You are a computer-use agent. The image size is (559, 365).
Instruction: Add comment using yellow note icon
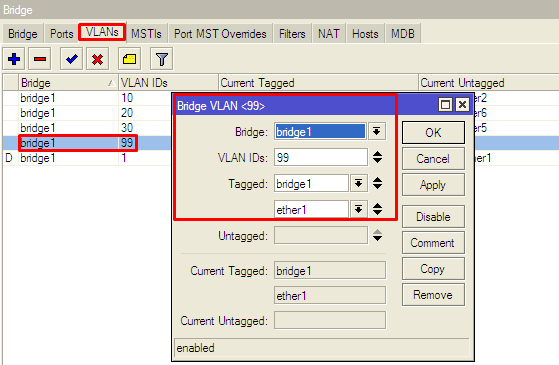point(129,59)
